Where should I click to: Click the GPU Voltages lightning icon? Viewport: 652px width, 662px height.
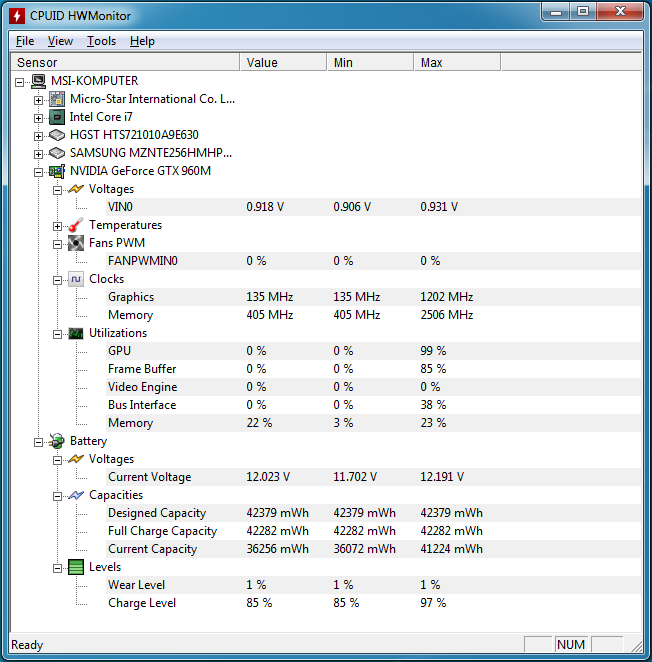[76, 189]
